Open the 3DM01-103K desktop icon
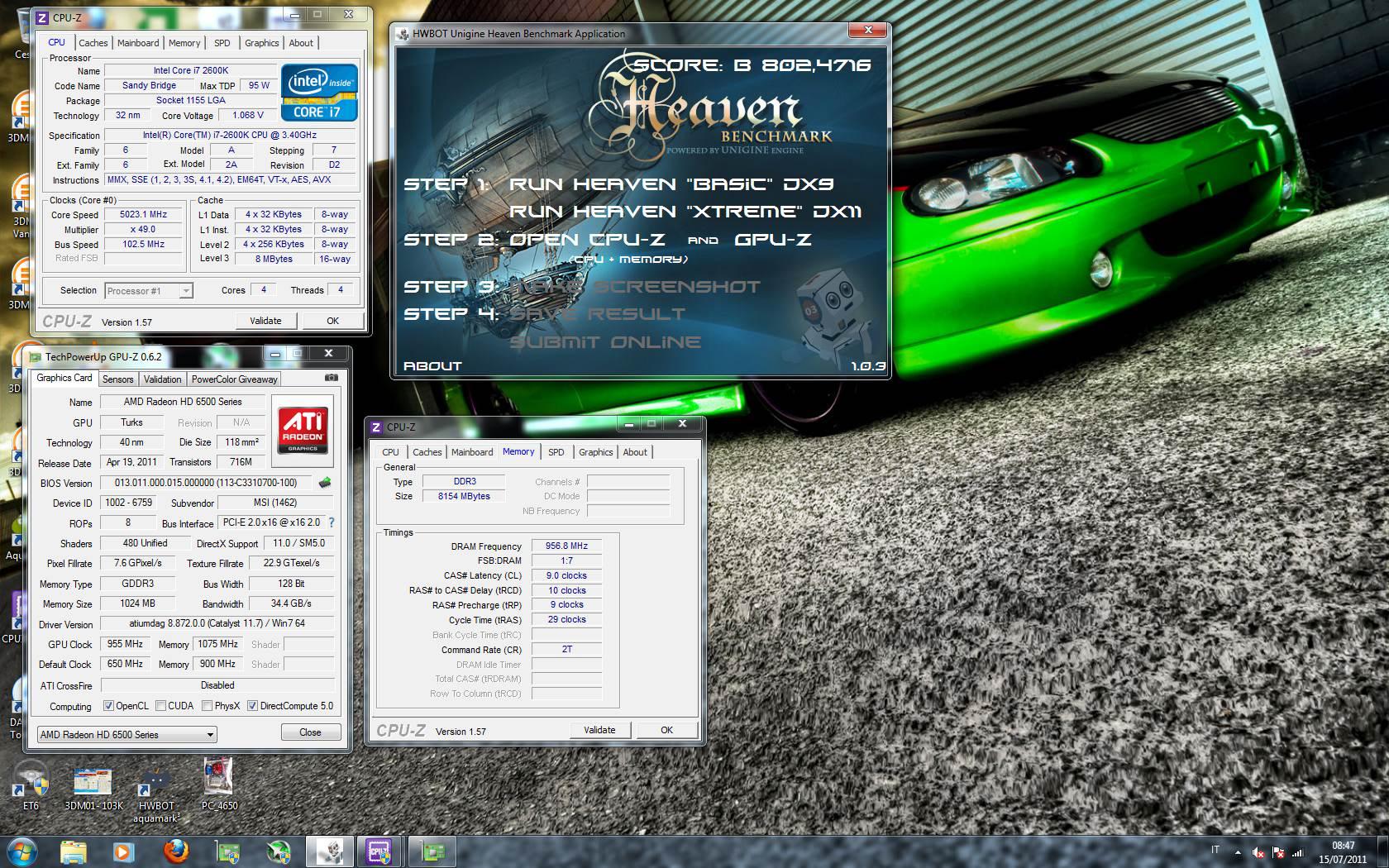Screen dimensions: 1389x868 click(x=93, y=786)
